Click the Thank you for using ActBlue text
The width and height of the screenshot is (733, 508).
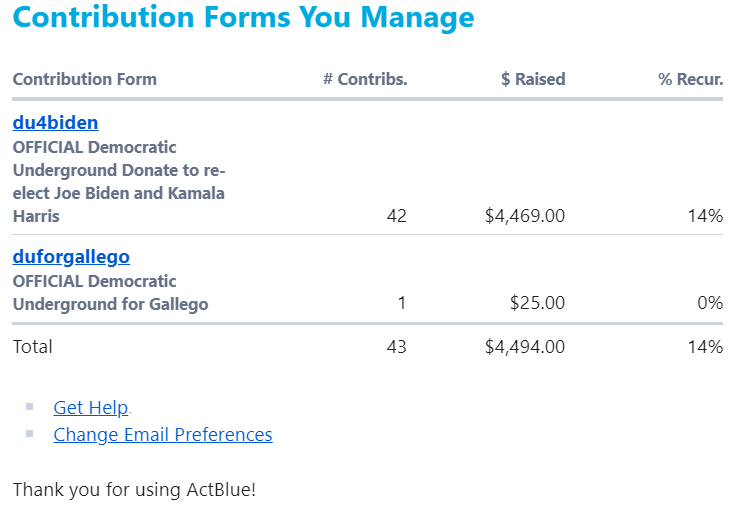(134, 490)
